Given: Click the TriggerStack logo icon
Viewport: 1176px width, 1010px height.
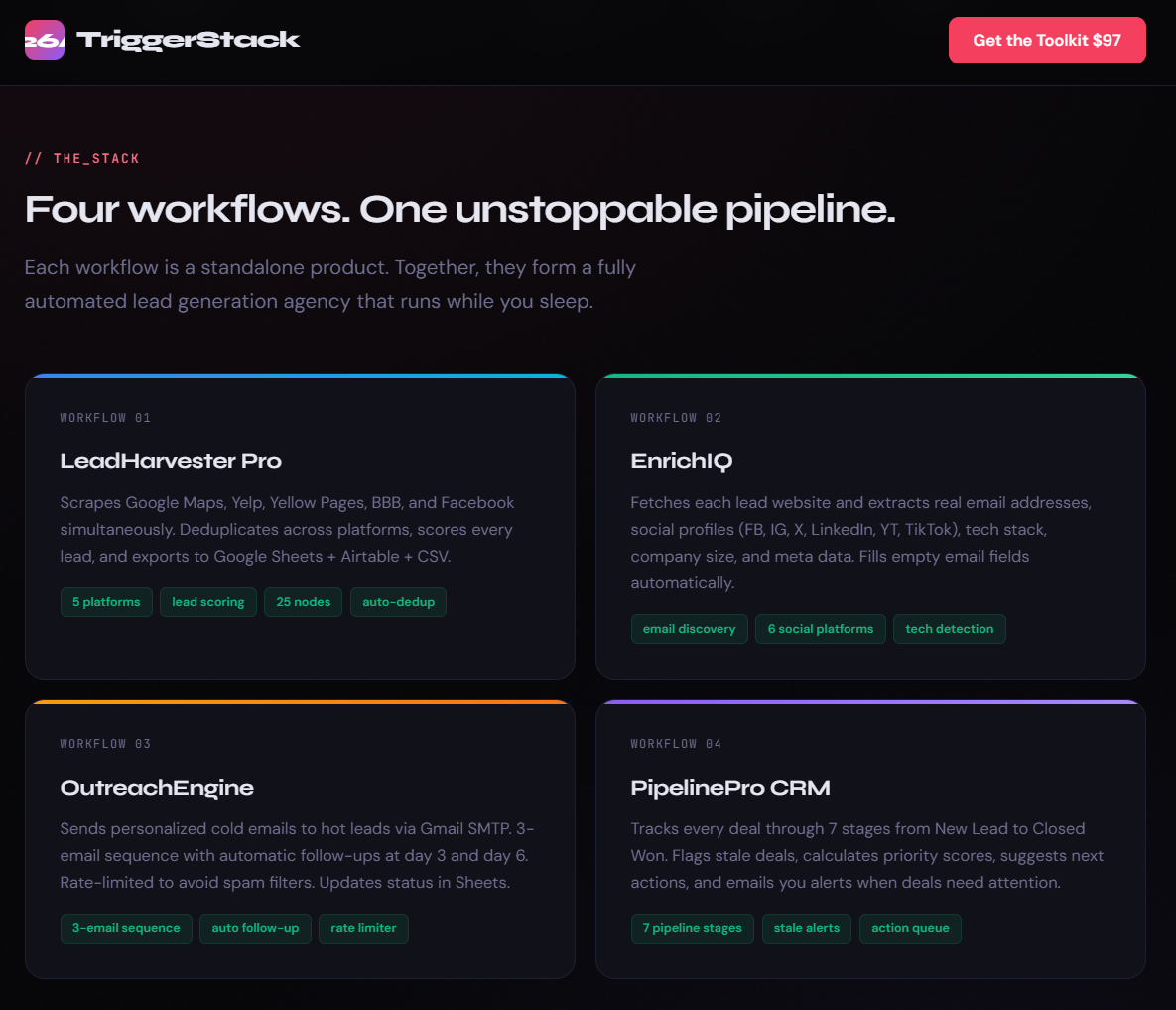Looking at the screenshot, I should point(45,40).
